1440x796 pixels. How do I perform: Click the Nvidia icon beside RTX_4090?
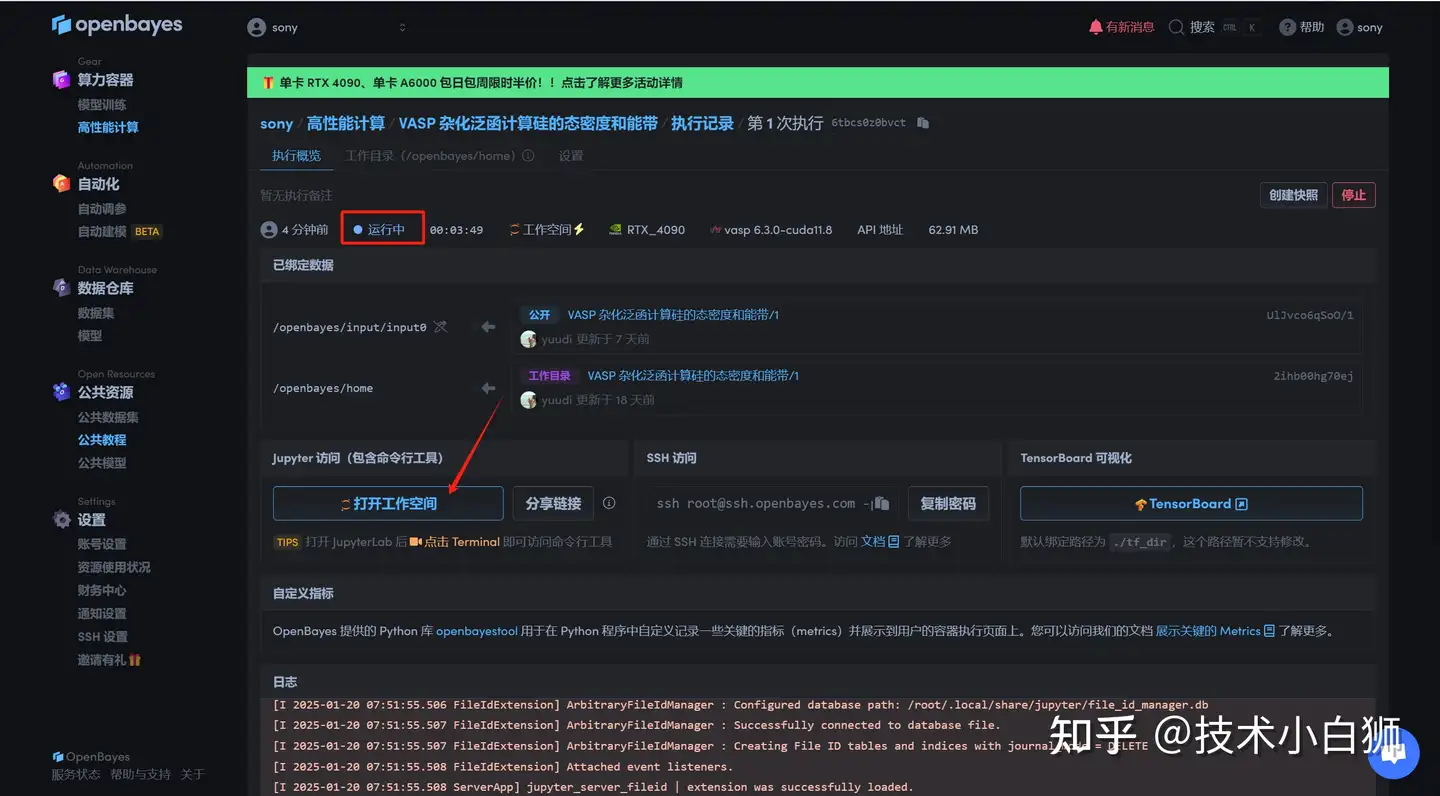pyautogui.click(x=616, y=230)
